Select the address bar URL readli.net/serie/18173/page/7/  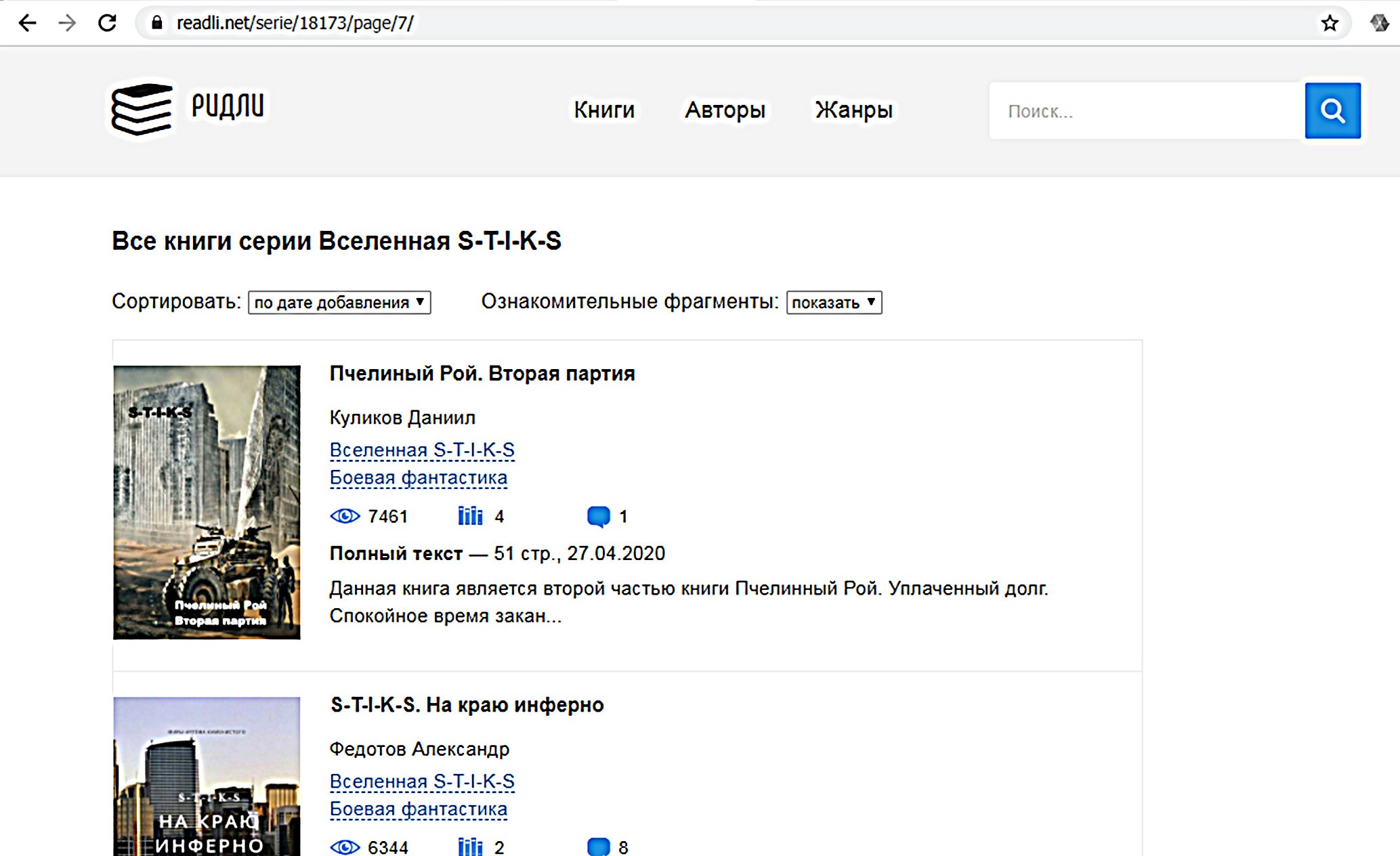click(295, 23)
